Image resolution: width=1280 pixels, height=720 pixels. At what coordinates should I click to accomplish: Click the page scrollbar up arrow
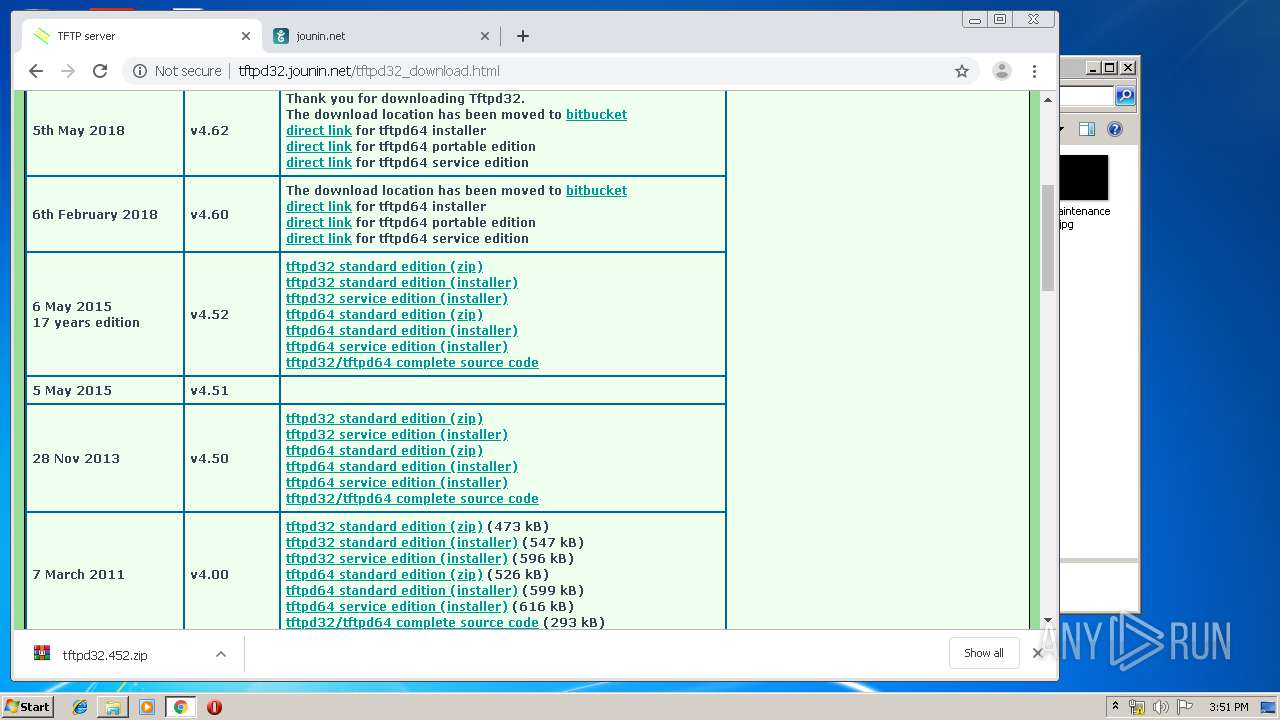pyautogui.click(x=1048, y=100)
